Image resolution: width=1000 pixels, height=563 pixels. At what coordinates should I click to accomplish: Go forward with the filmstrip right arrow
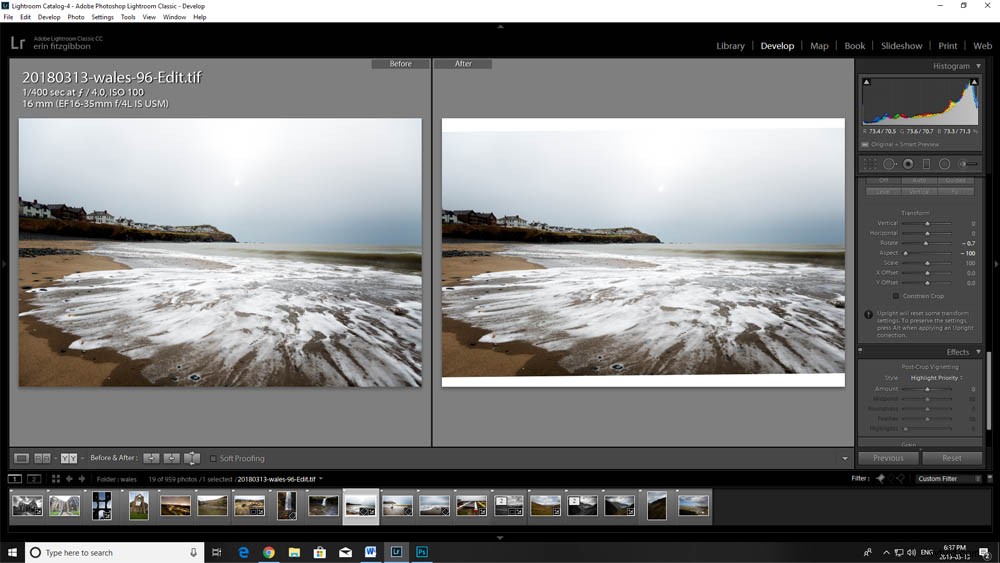pyautogui.click(x=82, y=479)
